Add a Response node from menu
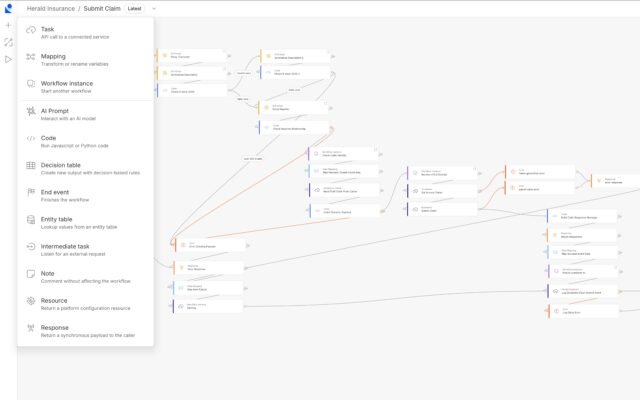The height and width of the screenshot is (400, 640). point(55,331)
